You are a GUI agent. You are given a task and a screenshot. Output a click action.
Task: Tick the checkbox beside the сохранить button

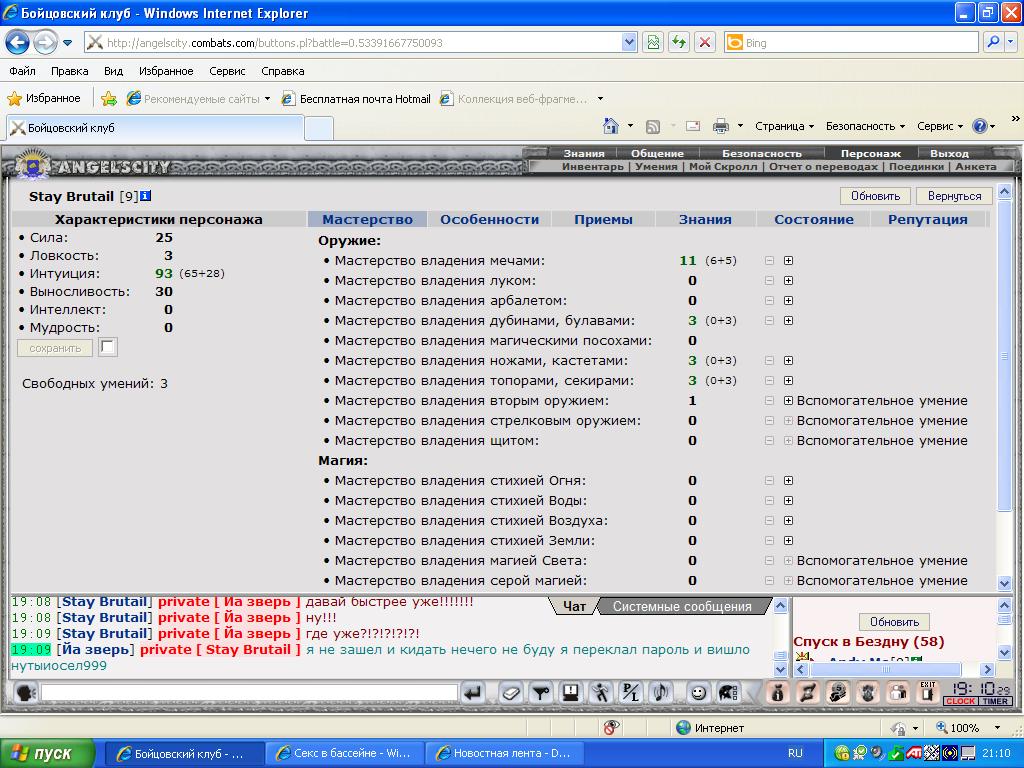tap(108, 347)
